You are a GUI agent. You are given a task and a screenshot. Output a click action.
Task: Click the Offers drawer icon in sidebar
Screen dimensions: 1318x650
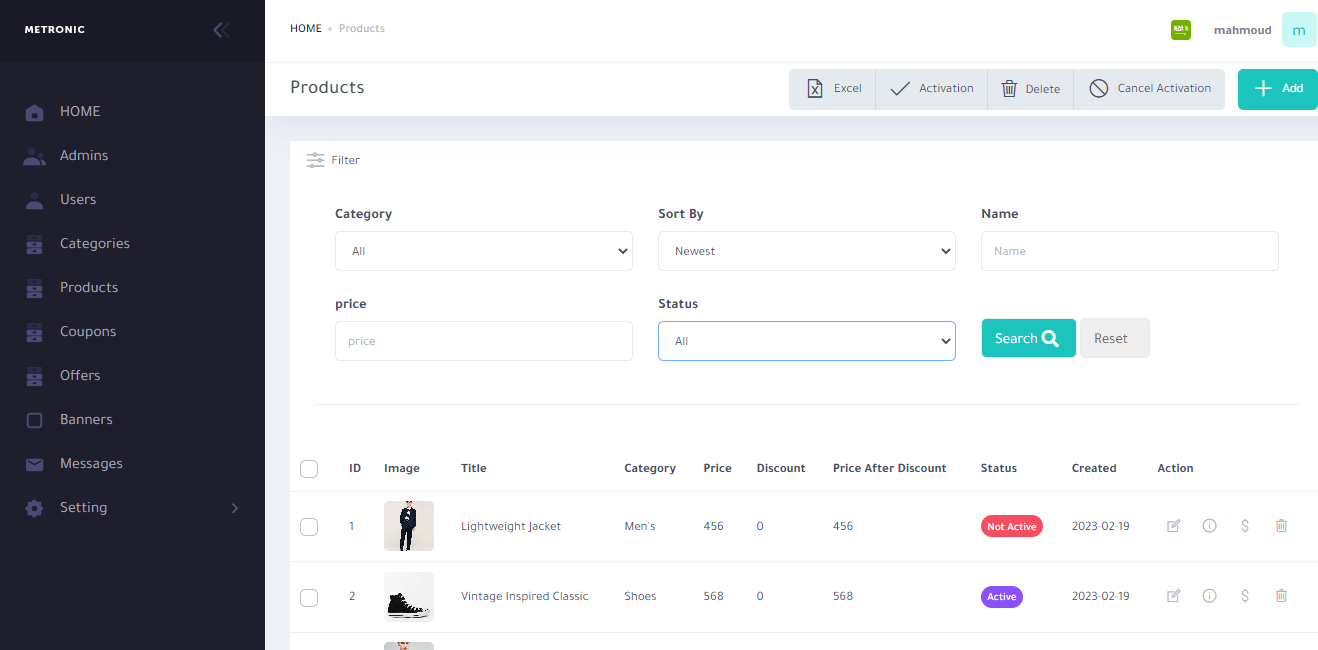(35, 376)
